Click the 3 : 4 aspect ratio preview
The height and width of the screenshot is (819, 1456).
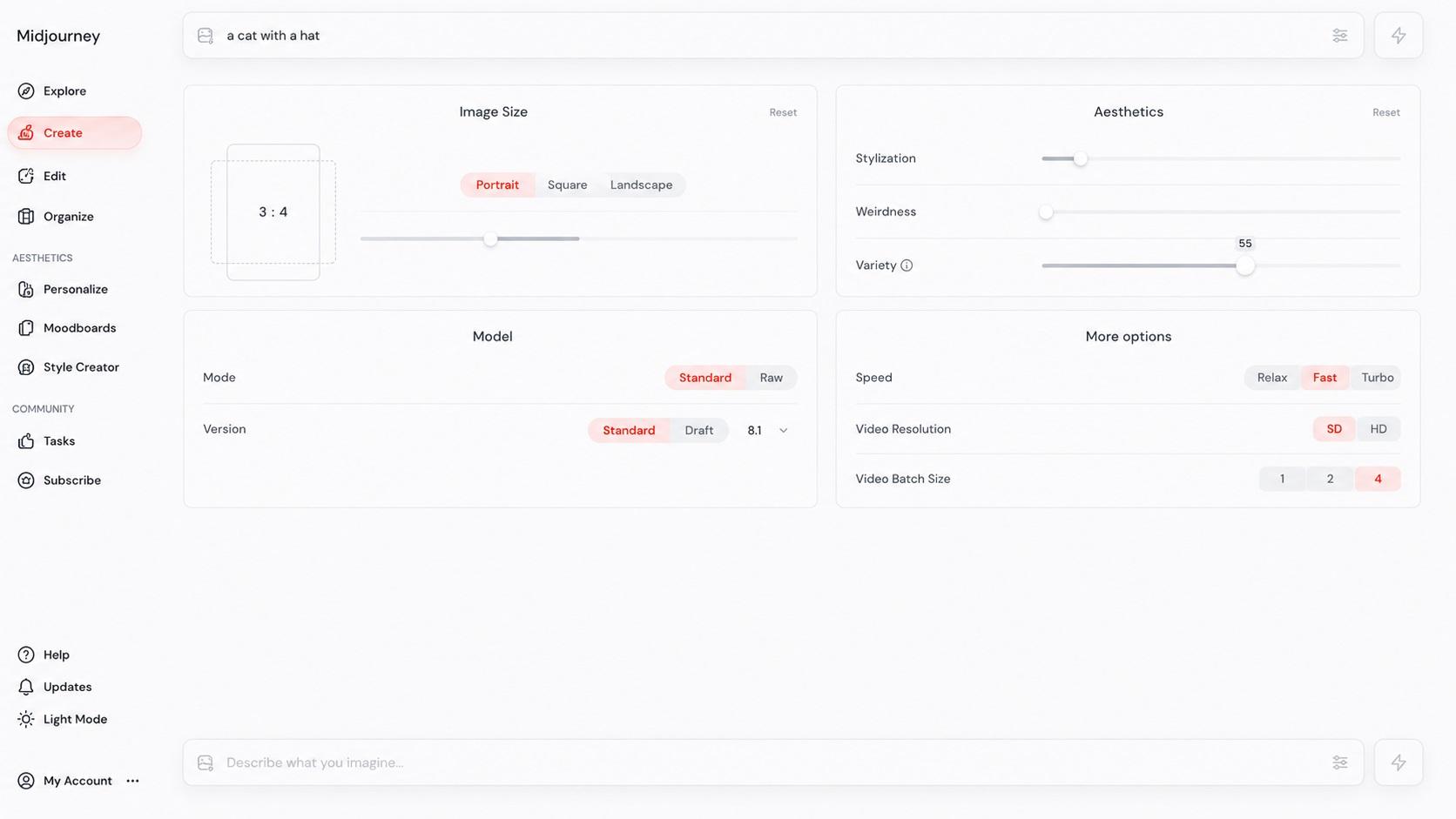273,212
